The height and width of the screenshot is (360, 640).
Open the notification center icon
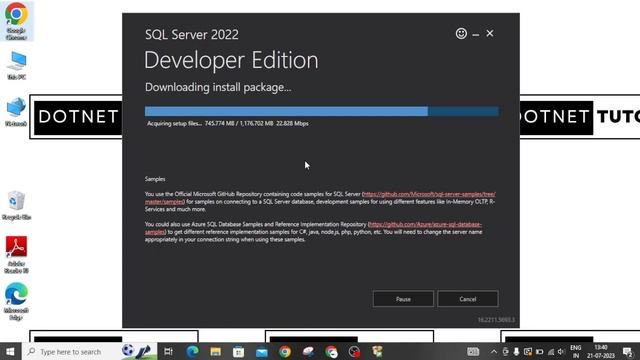click(628, 351)
